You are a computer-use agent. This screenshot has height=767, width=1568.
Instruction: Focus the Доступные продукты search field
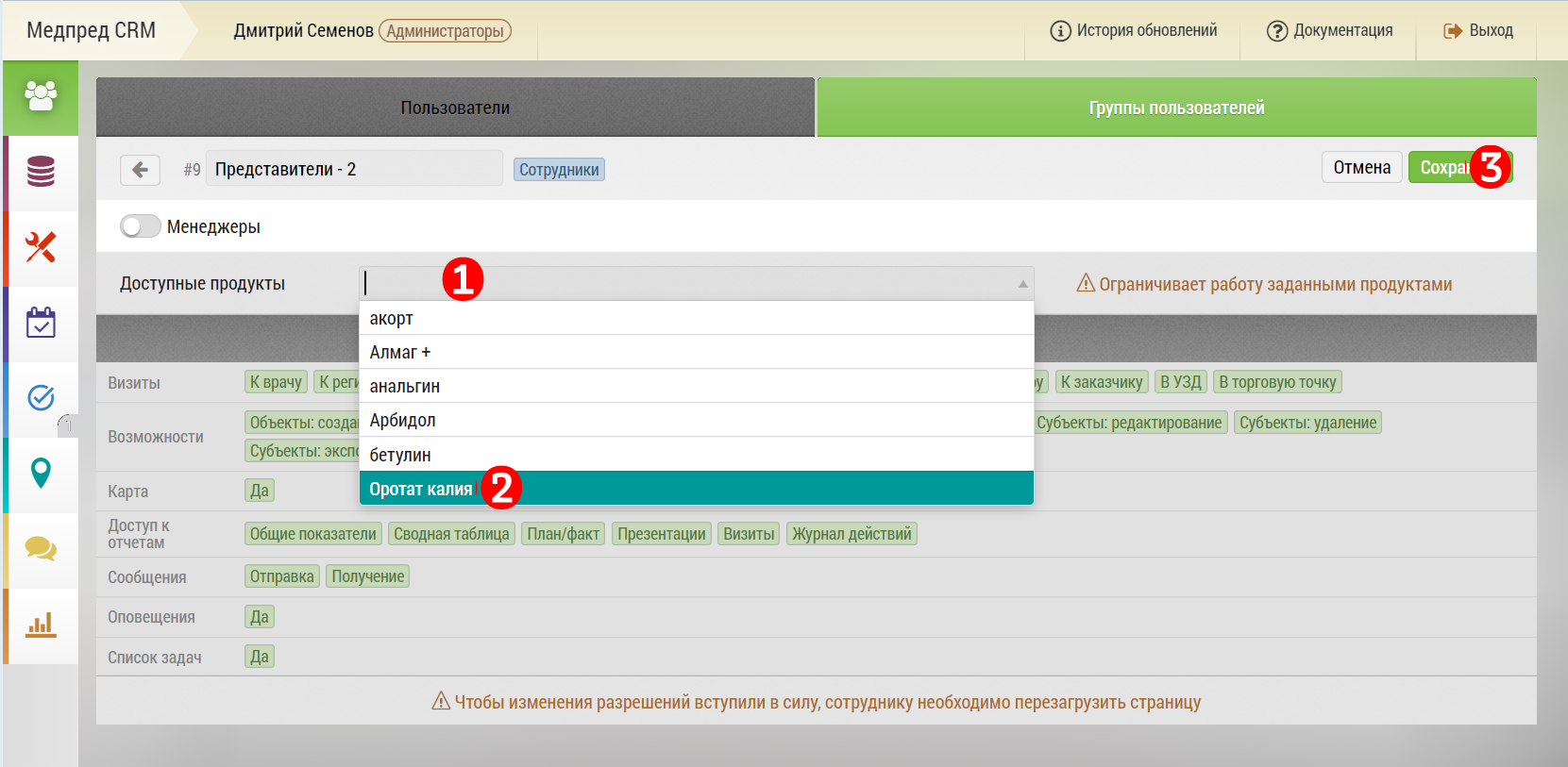697,283
